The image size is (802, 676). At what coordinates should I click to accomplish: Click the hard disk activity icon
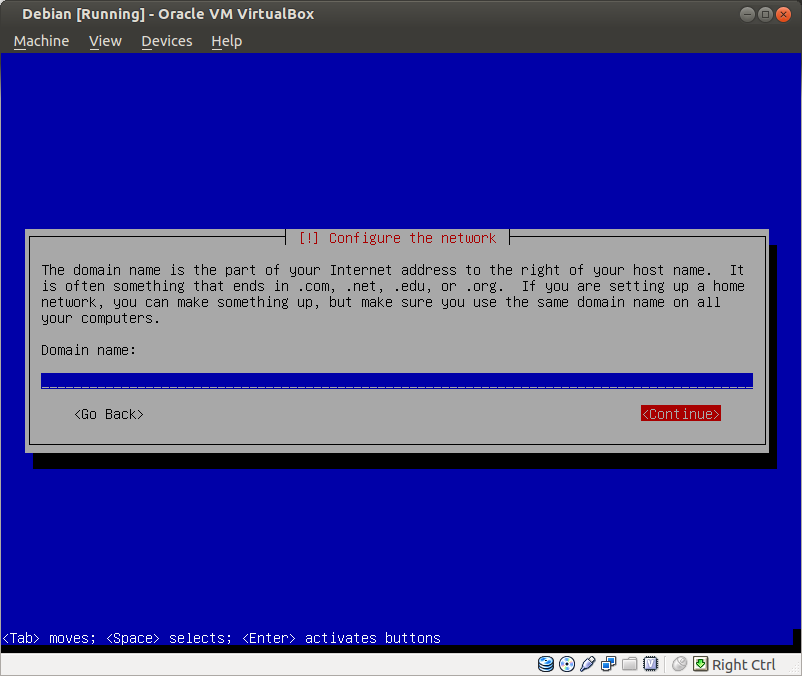point(546,664)
